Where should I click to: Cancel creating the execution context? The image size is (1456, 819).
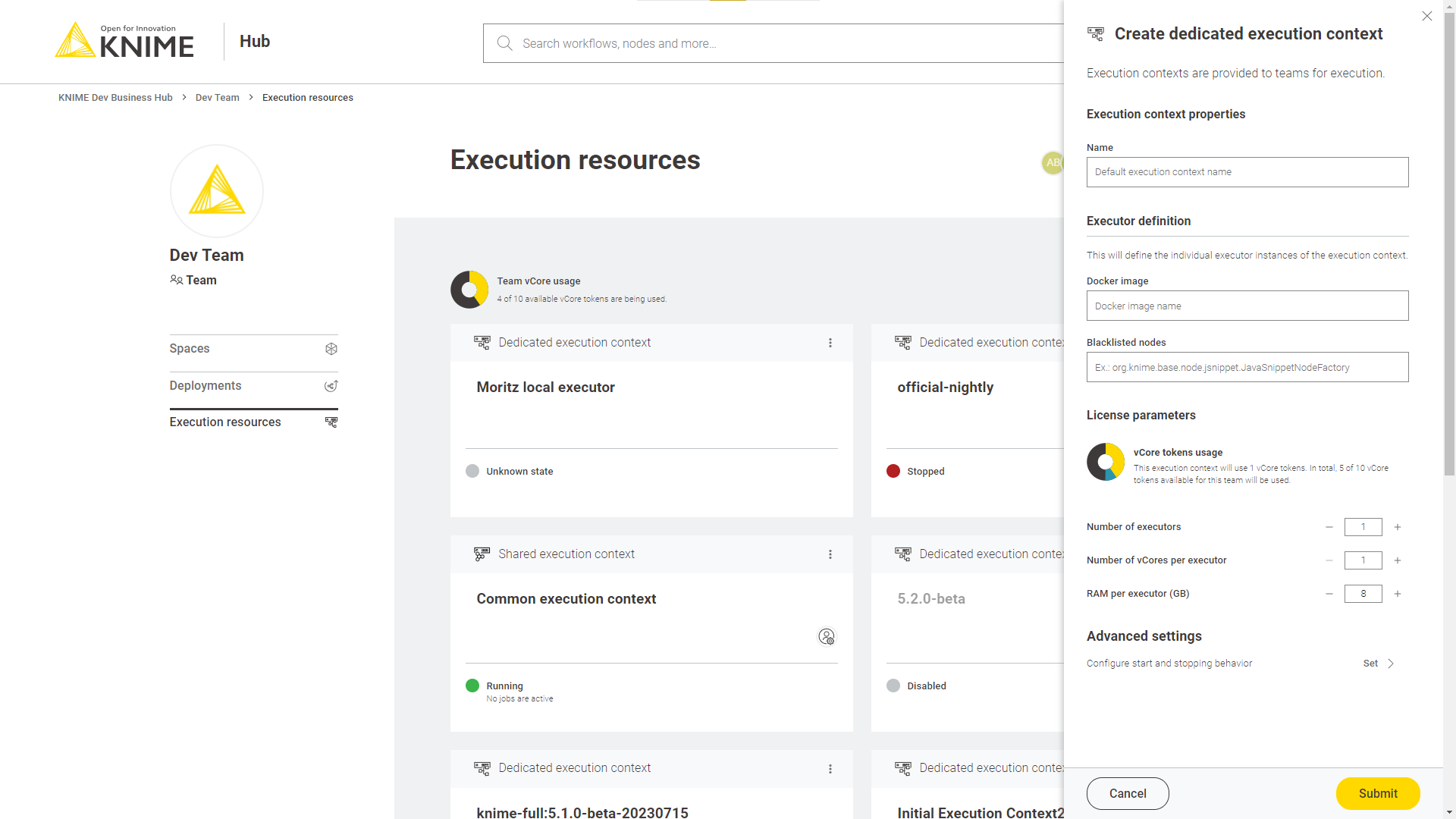[x=1128, y=793]
